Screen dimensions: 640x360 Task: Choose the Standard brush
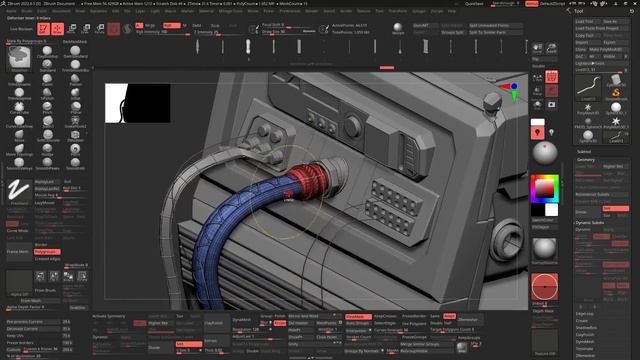[x=47, y=65]
